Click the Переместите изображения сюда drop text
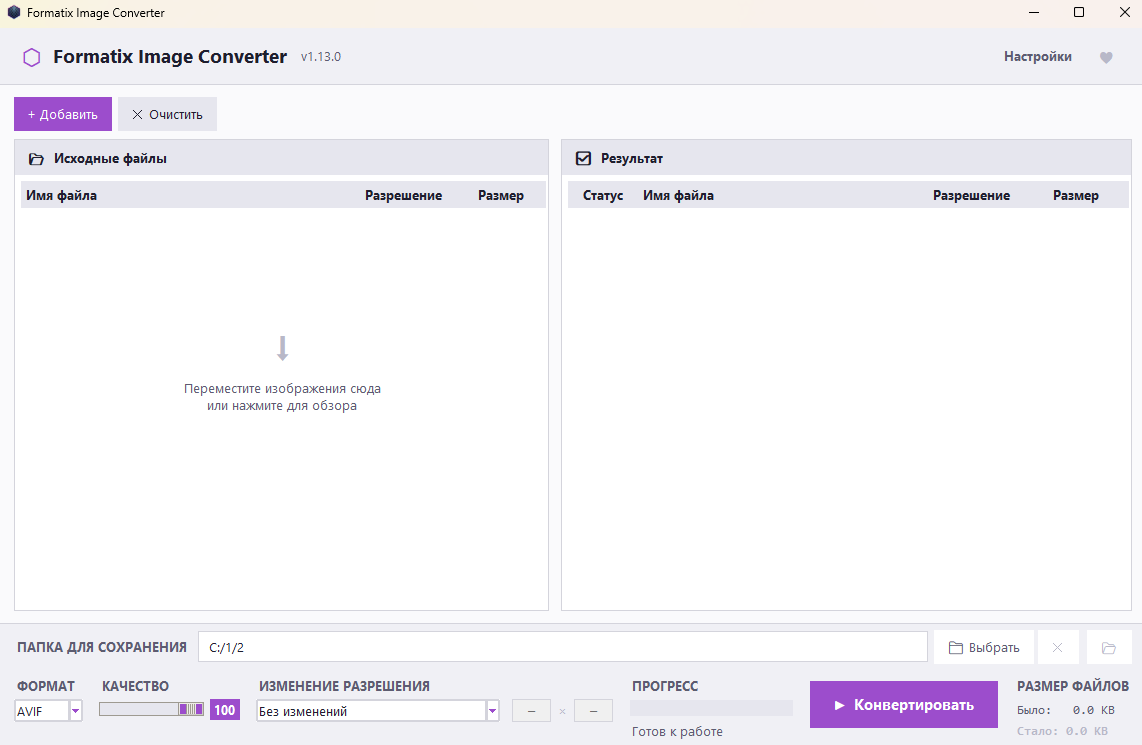The image size is (1142, 745). [x=282, y=397]
